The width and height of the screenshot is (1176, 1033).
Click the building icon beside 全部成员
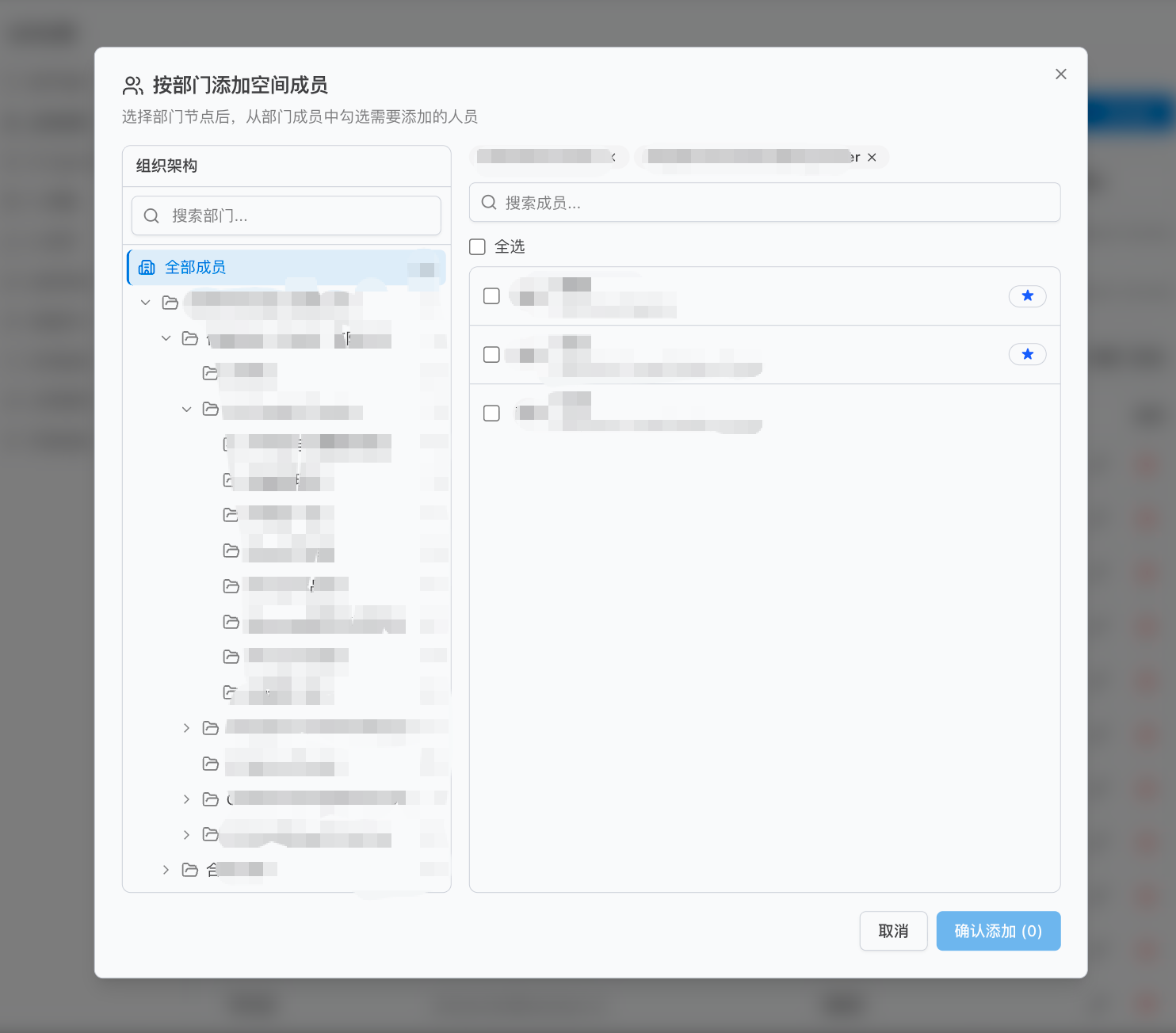pyautogui.click(x=146, y=267)
